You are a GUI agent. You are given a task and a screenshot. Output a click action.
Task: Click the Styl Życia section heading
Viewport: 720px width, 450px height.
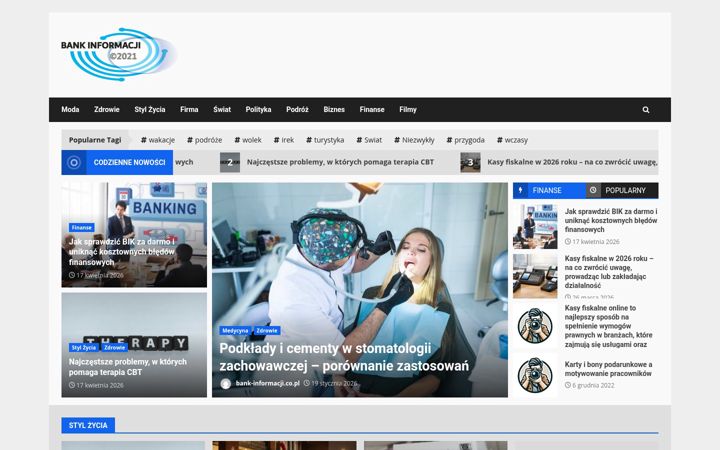(88, 425)
